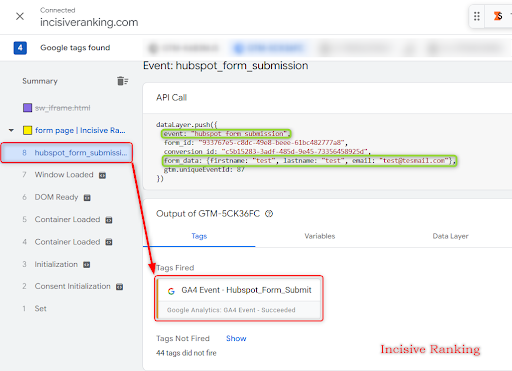Click code icon beside event 5 Container Loaded
The height and width of the screenshot is (371, 512).
(109, 220)
